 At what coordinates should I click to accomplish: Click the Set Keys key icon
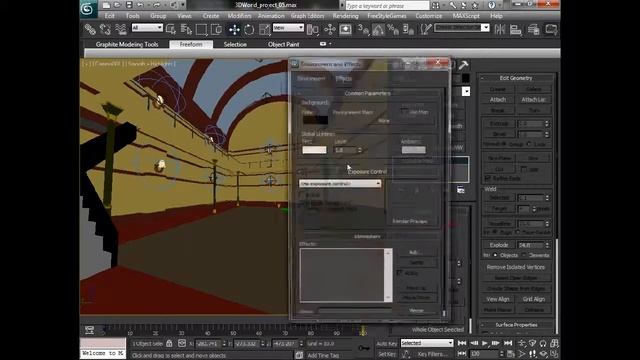(x=364, y=348)
